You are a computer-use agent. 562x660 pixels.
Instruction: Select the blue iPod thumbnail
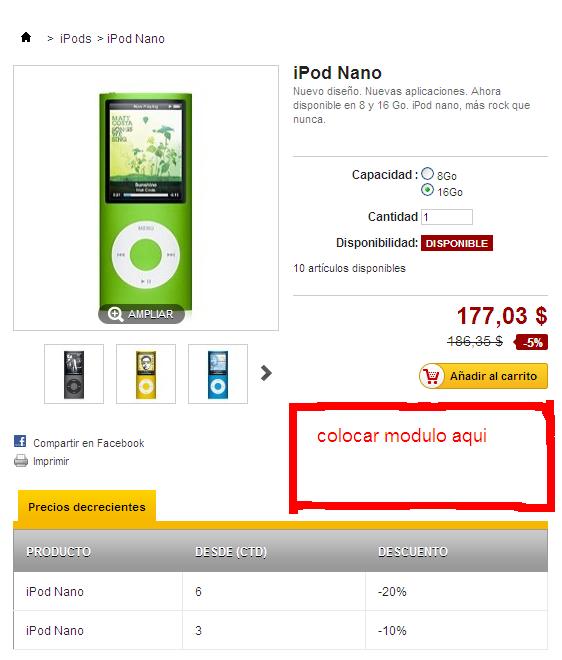click(218, 374)
